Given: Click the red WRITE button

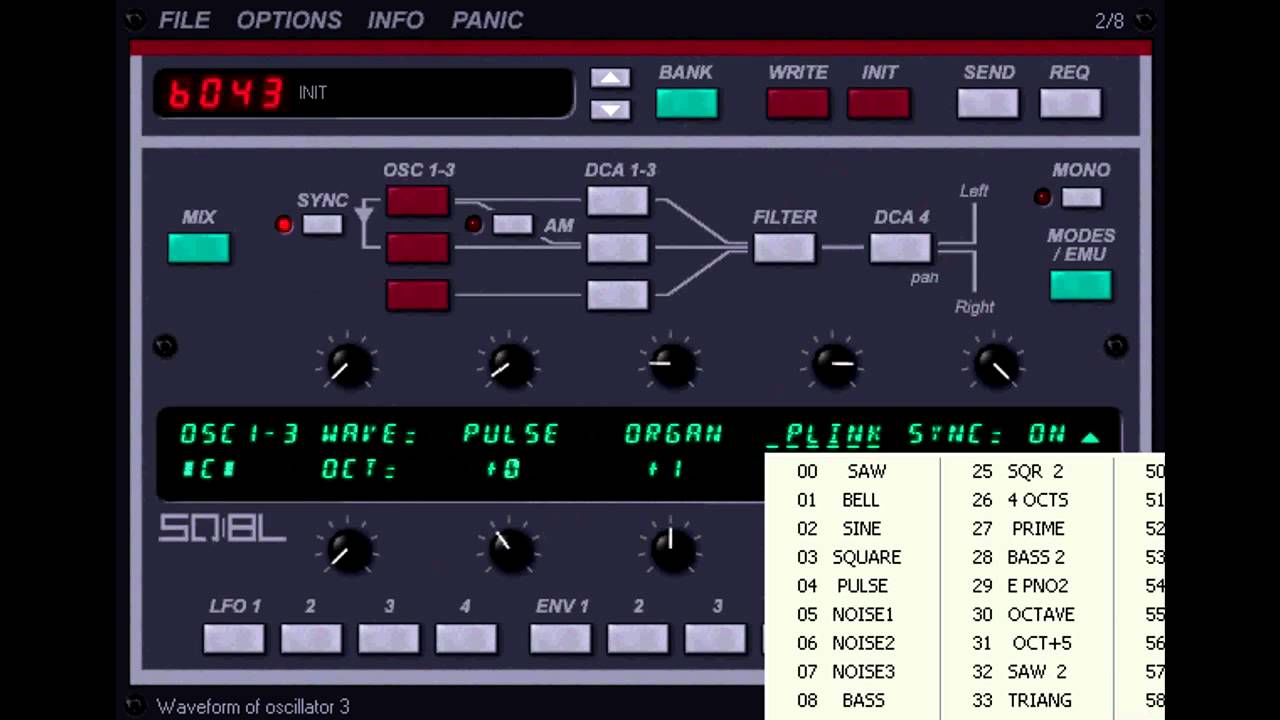Looking at the screenshot, I should point(798,104).
